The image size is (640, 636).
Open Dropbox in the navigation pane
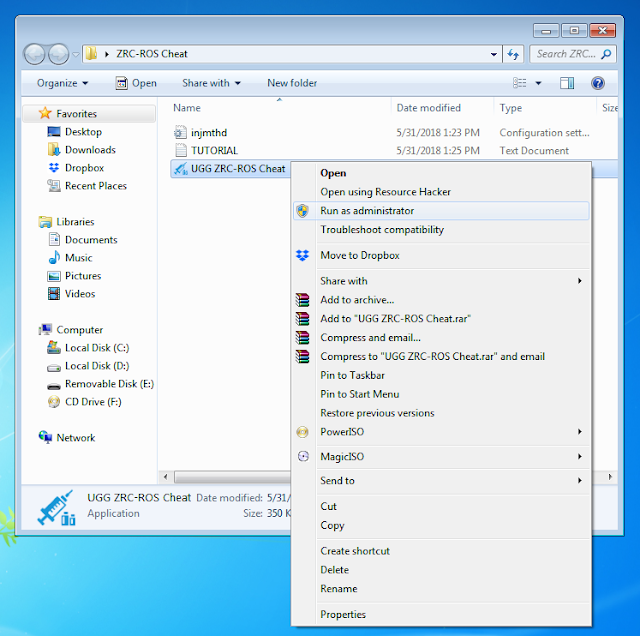pyautogui.click(x=84, y=168)
